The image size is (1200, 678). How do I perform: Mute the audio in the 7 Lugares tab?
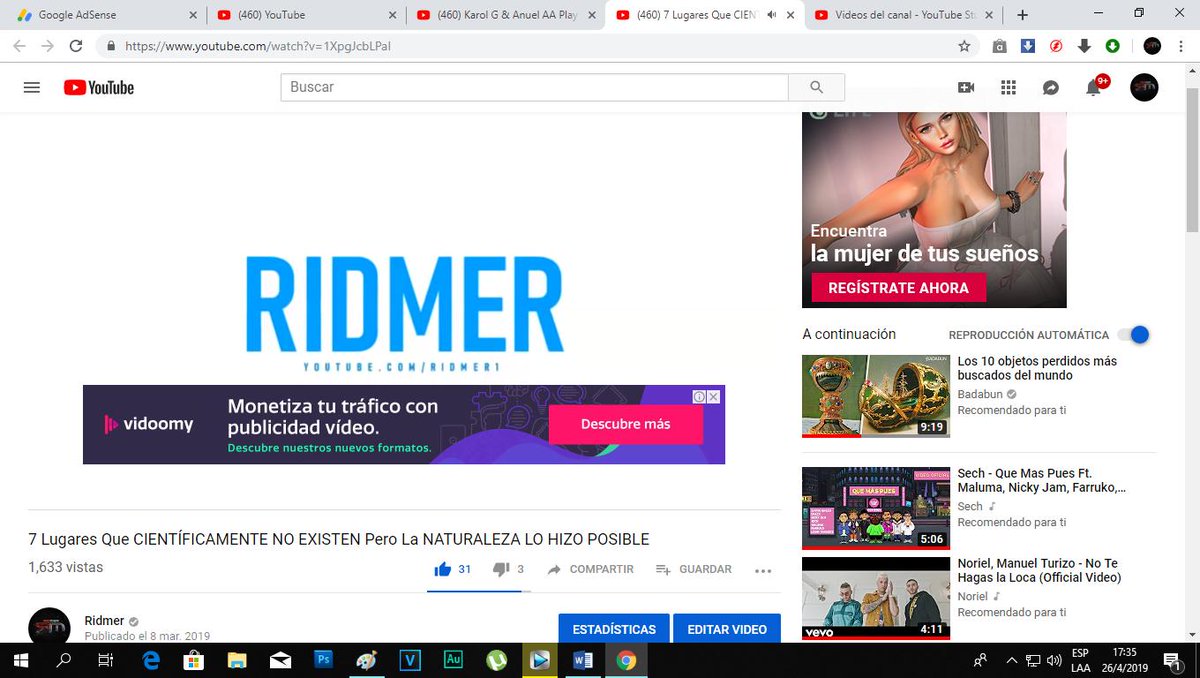pyautogui.click(x=771, y=15)
